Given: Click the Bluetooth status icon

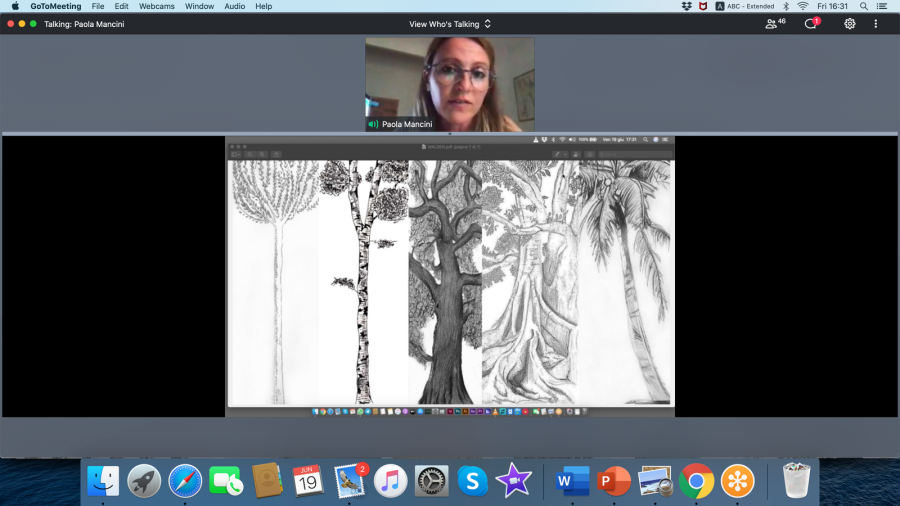Looking at the screenshot, I should (x=786, y=6).
